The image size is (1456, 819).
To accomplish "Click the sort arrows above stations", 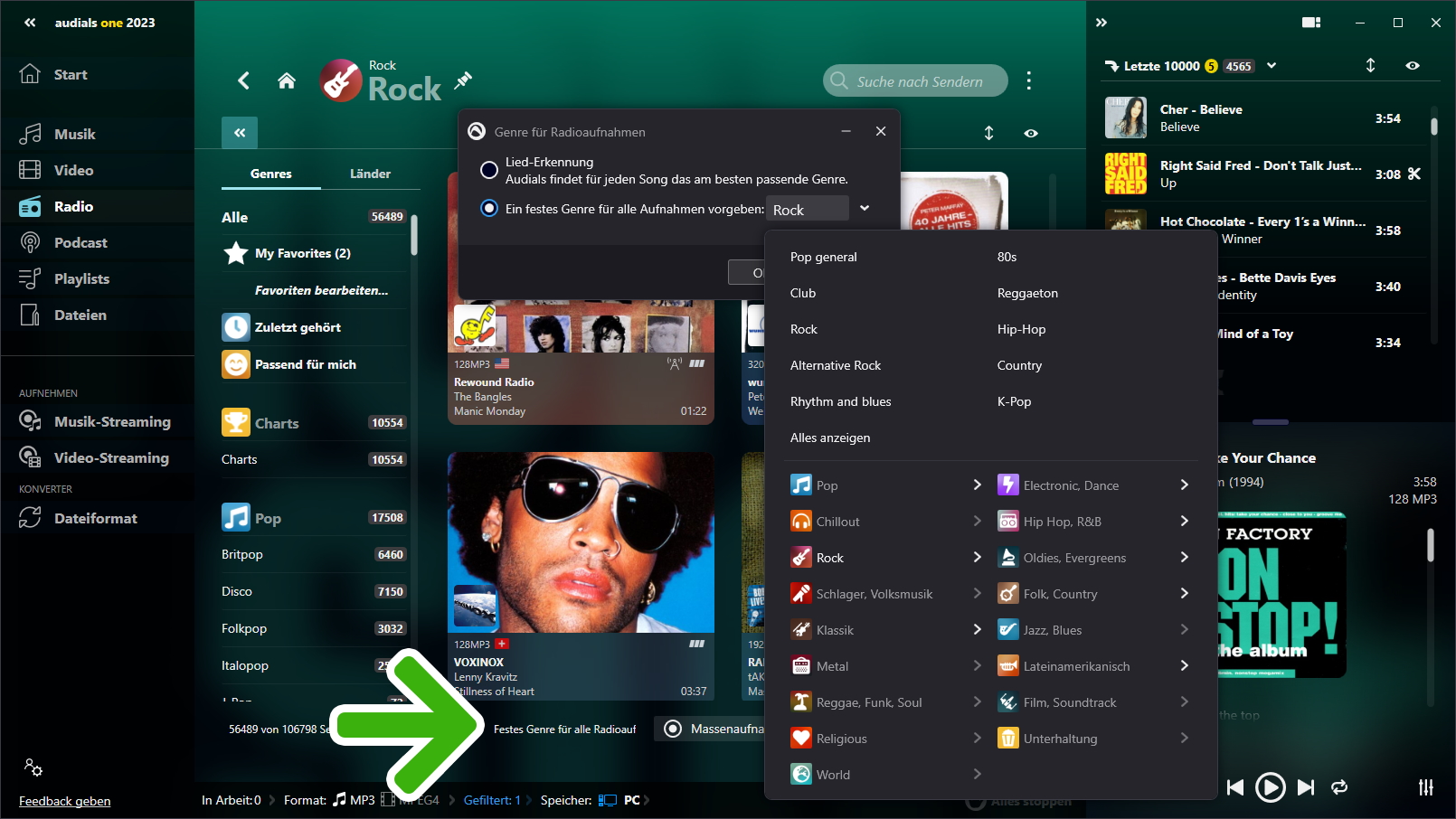I will coord(988,133).
